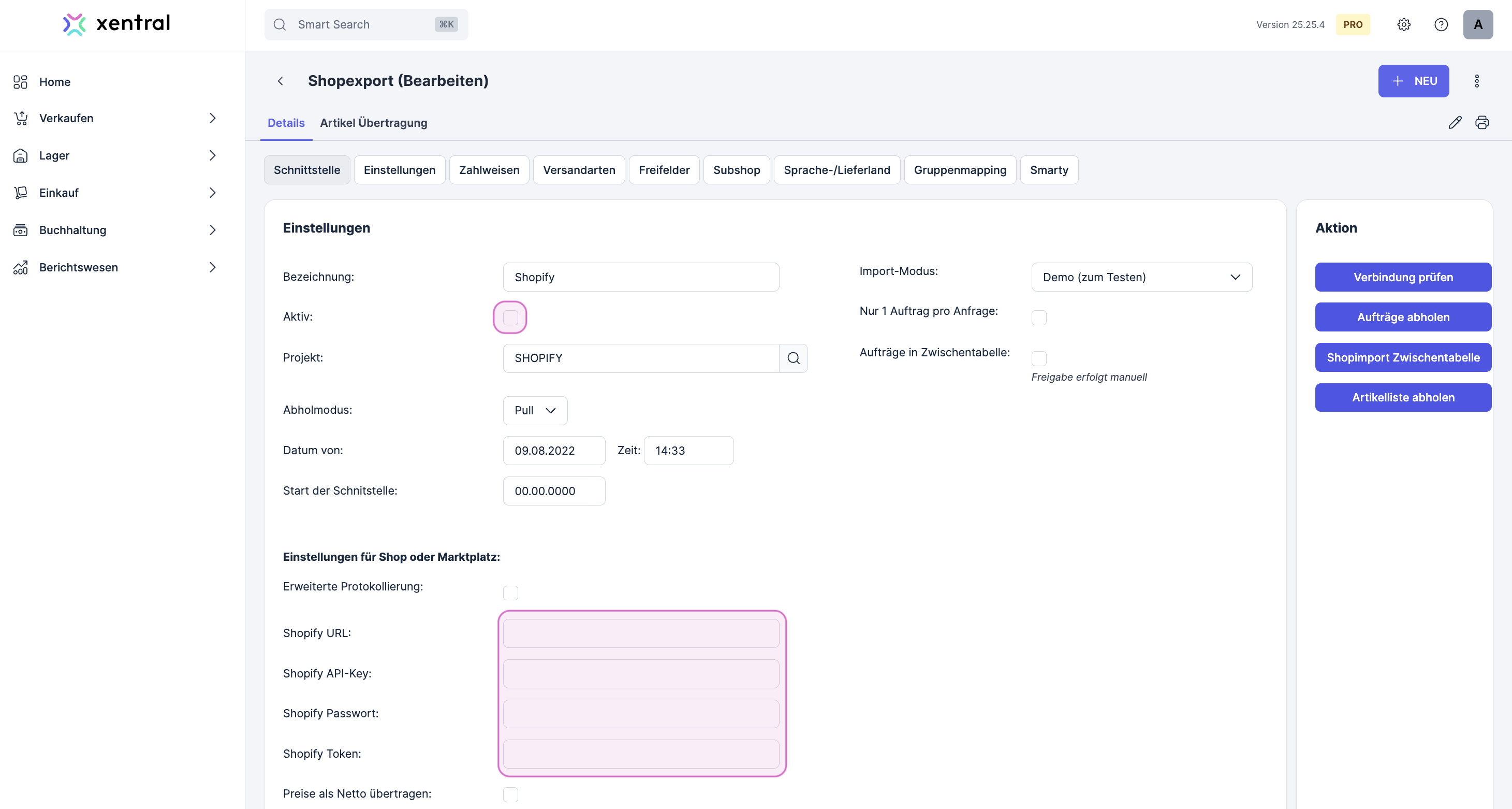This screenshot has height=809, width=1512.
Task: Click the Projekt search magnifier icon
Action: point(793,358)
